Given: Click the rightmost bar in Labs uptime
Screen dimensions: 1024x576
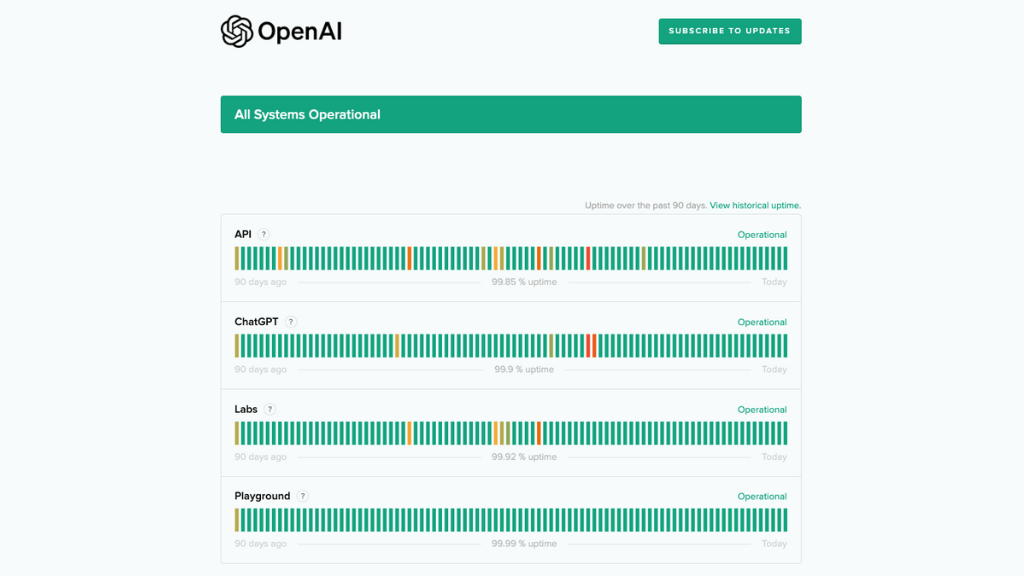Looking at the screenshot, I should (x=785, y=433).
